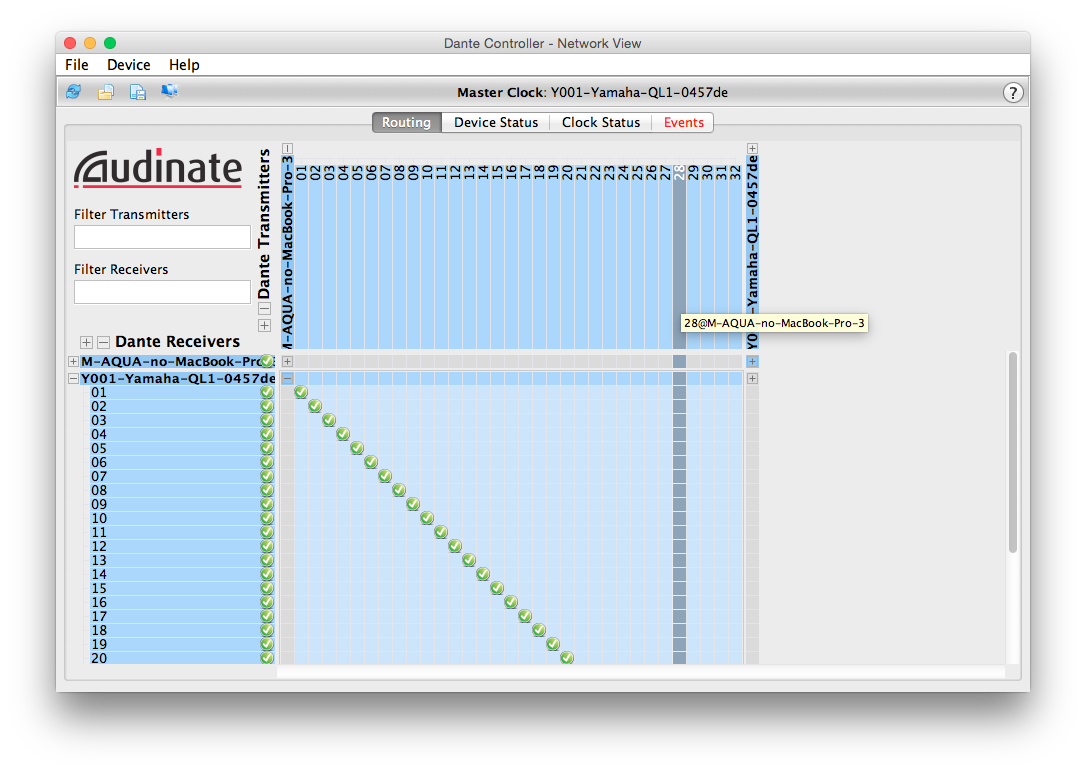Open the help question mark button
Screen dimensions: 1086x772
(1013, 93)
